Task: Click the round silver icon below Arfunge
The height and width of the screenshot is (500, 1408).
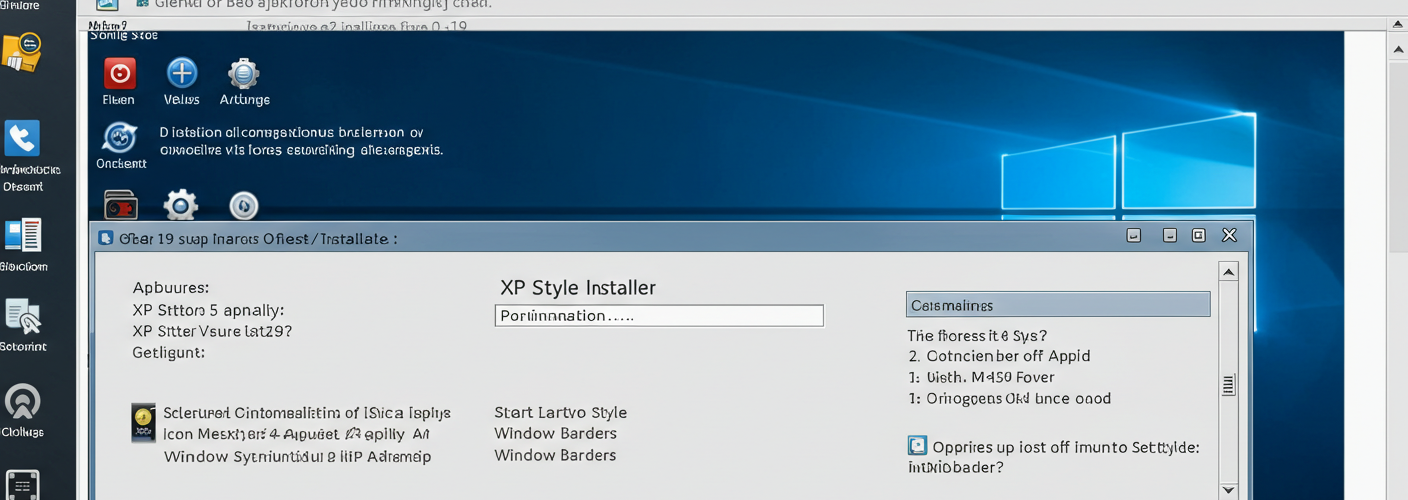Action: tap(244, 206)
